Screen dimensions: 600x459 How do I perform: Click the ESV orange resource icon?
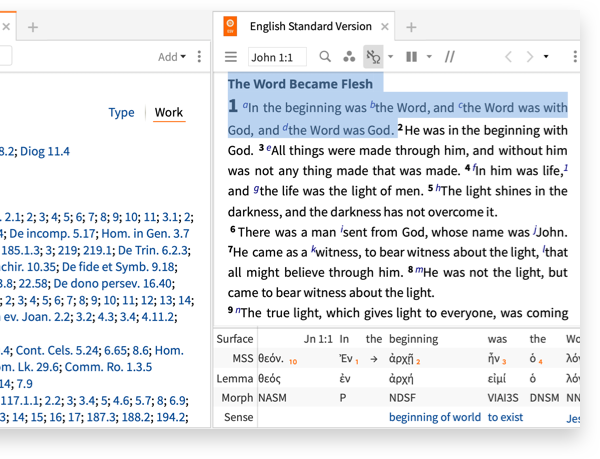click(x=230, y=26)
